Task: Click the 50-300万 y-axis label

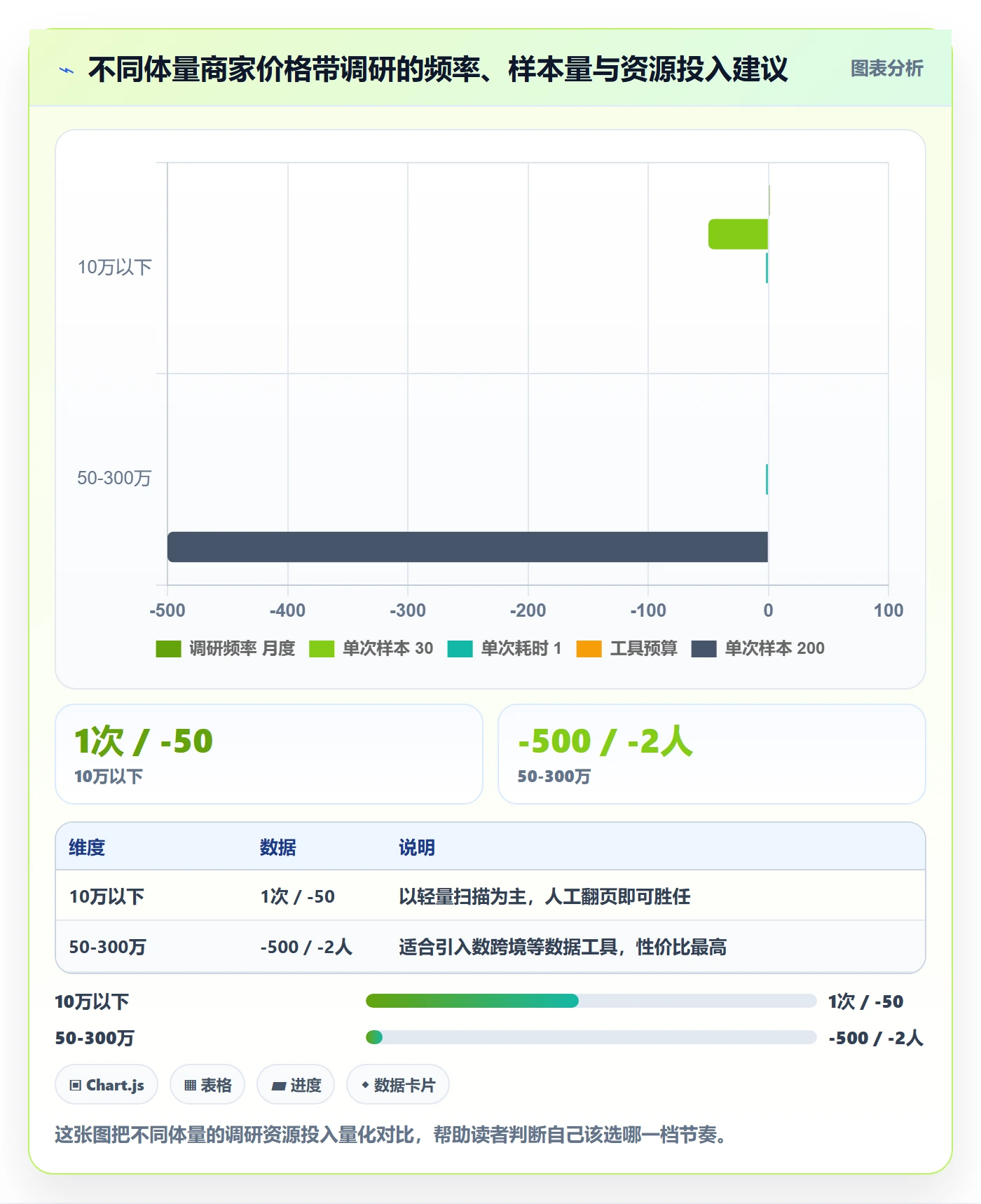Action: click(114, 478)
